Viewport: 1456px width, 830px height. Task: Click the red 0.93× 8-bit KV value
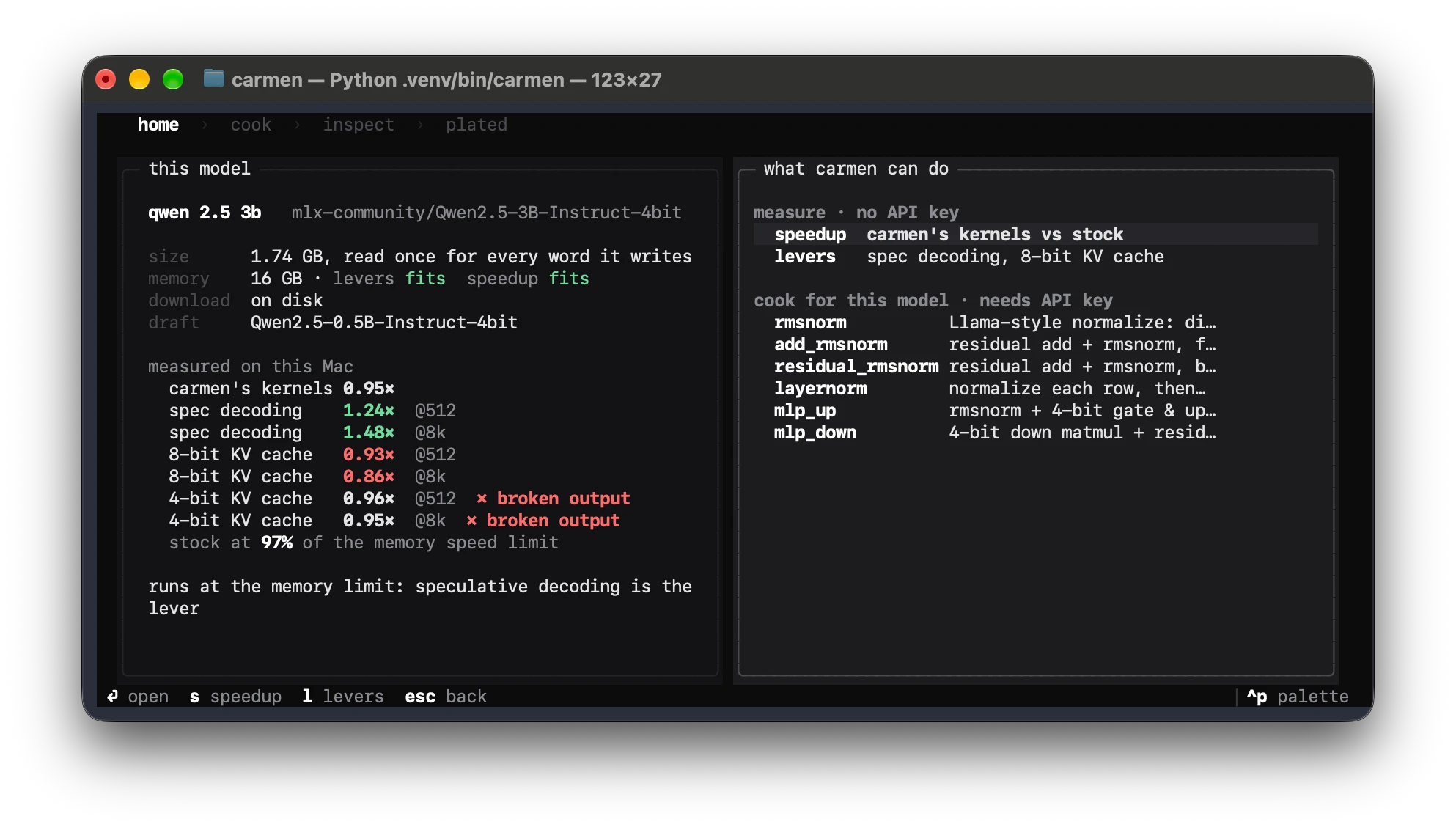pos(369,455)
